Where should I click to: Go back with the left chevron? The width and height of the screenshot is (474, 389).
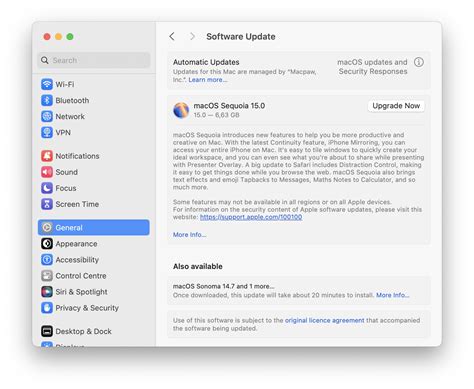[172, 36]
